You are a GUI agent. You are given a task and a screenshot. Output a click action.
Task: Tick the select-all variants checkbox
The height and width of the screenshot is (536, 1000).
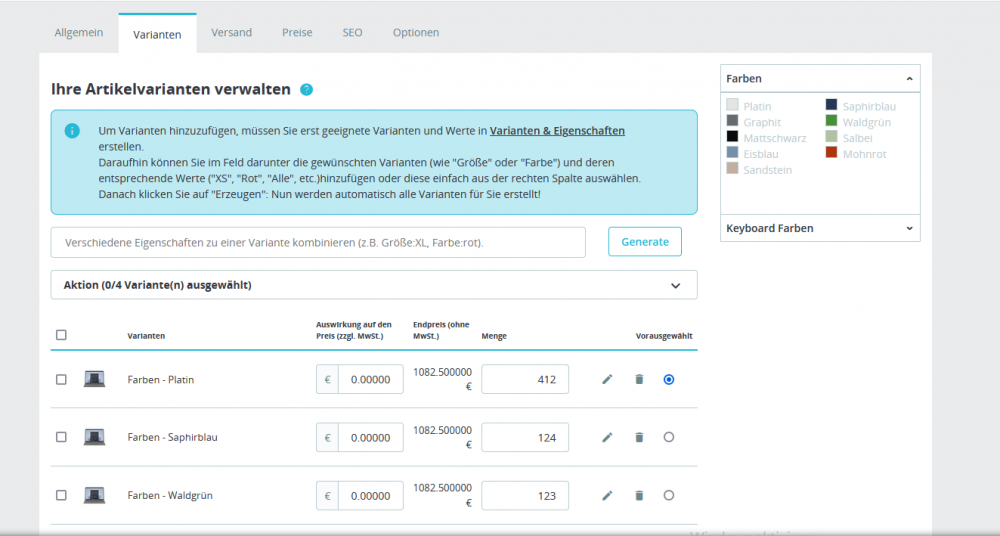pyautogui.click(x=61, y=335)
